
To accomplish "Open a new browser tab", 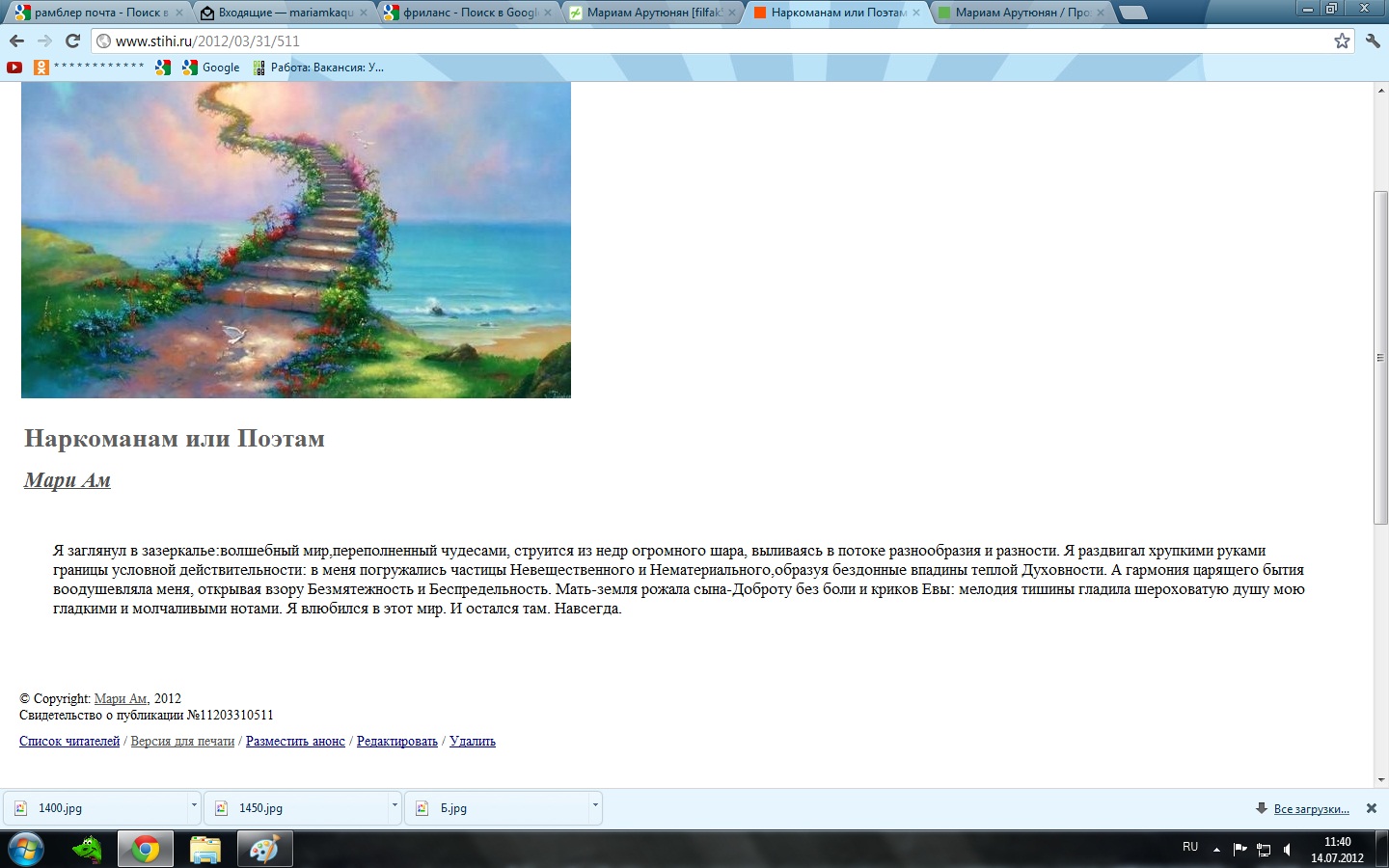I will [x=1134, y=13].
